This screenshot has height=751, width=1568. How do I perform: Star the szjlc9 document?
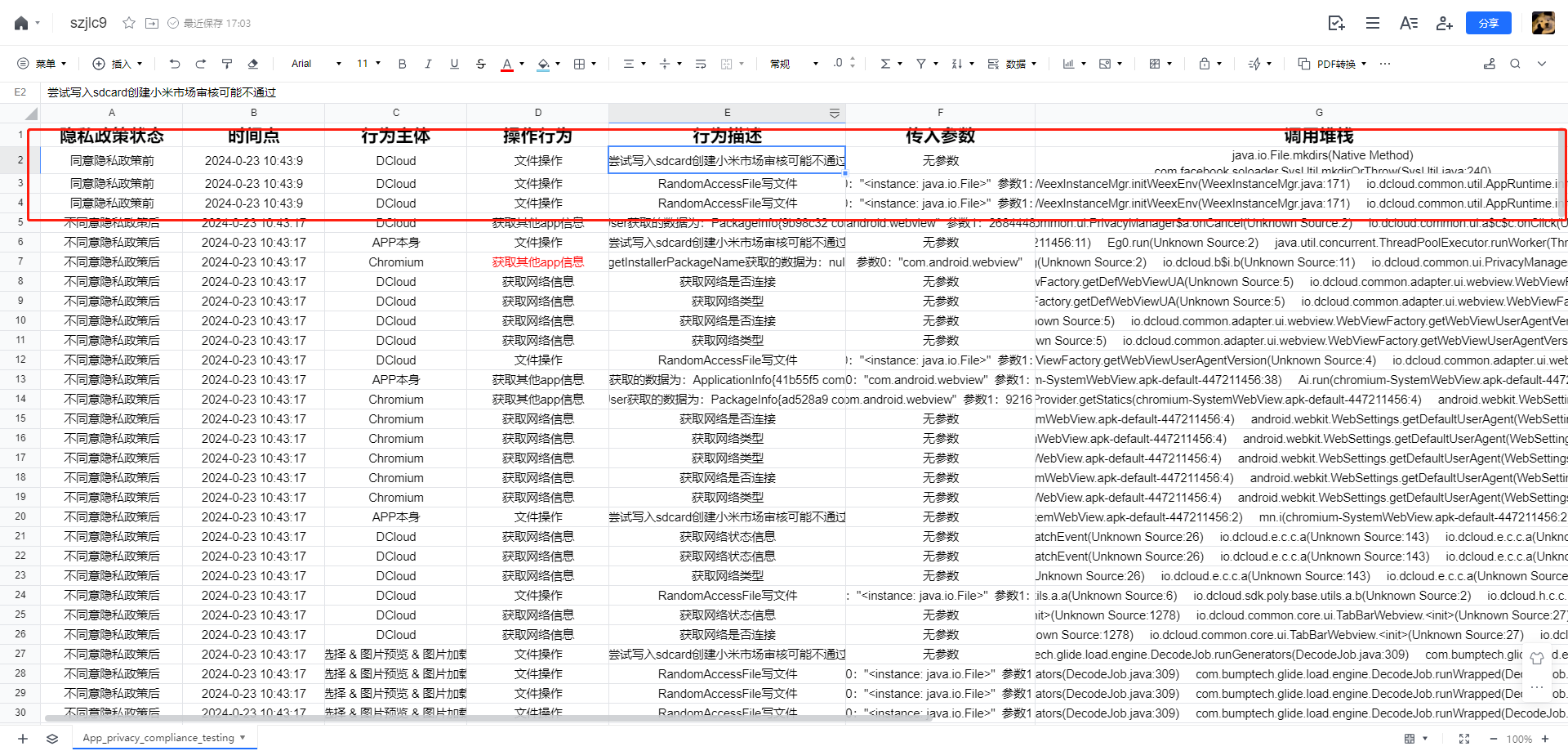click(x=129, y=23)
